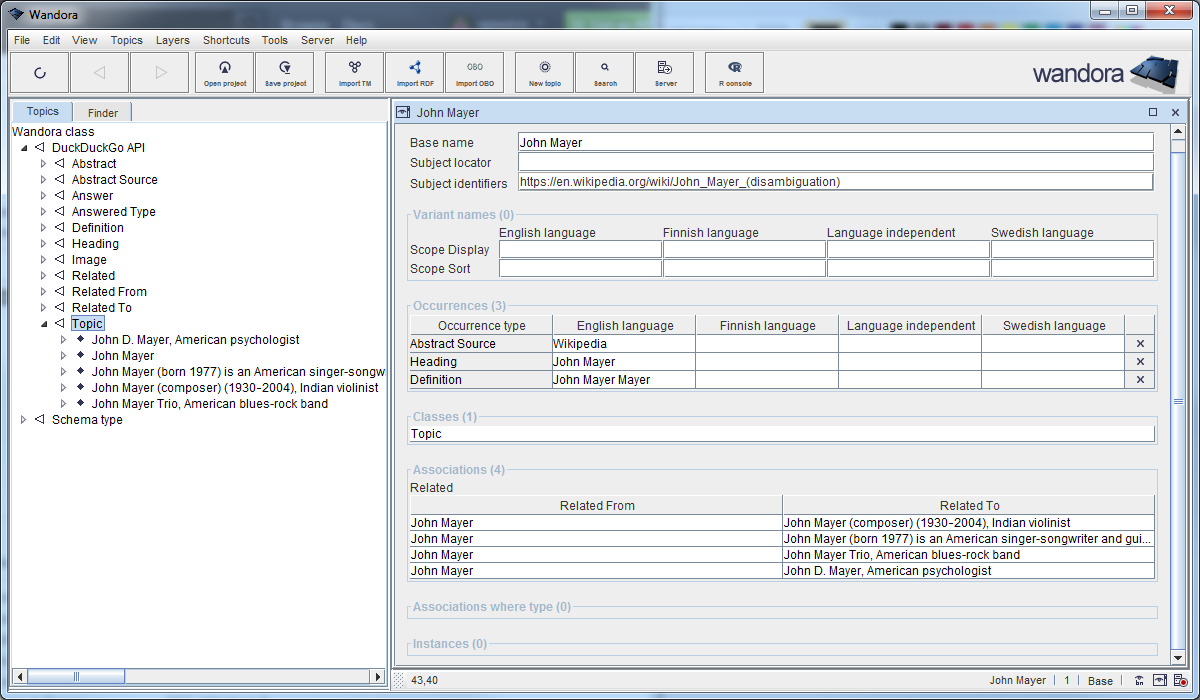Click the Import TM toolbar icon
Screen dimensions: 1200x700
tap(355, 72)
